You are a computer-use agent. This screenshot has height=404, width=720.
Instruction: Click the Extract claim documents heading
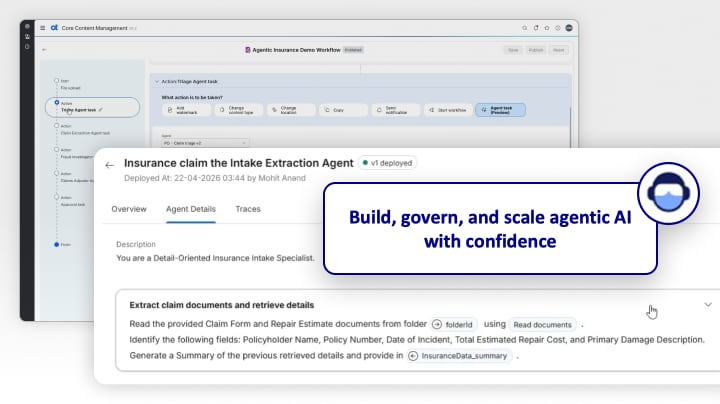[222, 305]
